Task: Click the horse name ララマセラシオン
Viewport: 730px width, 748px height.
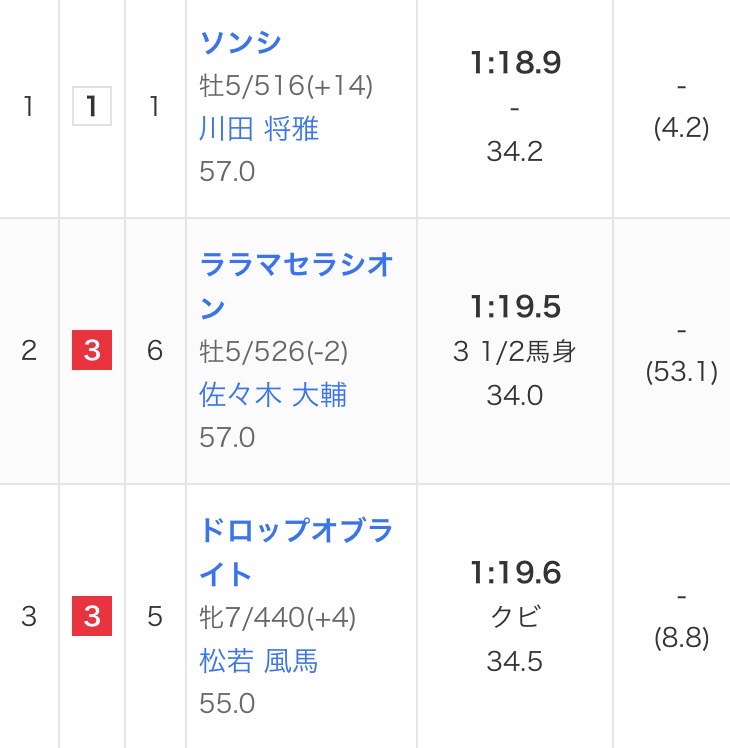Action: click(x=297, y=285)
